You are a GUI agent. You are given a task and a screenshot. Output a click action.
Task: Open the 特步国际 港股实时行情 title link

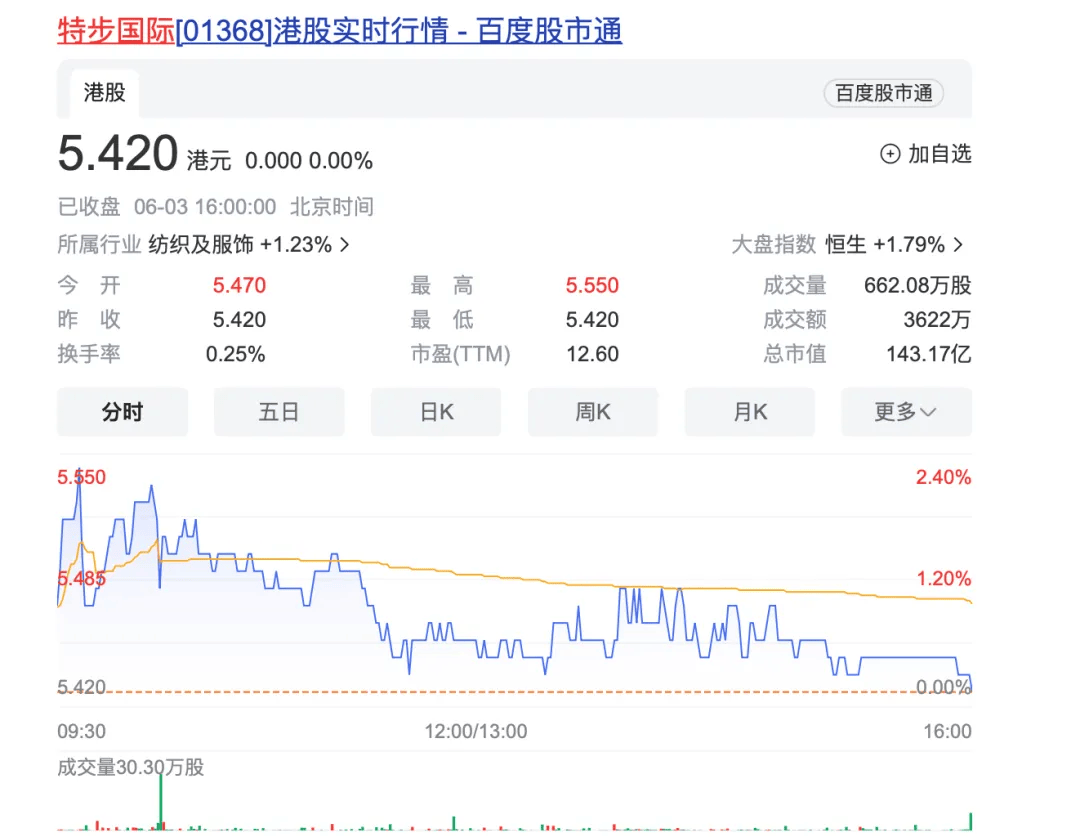pyautogui.click(x=340, y=31)
